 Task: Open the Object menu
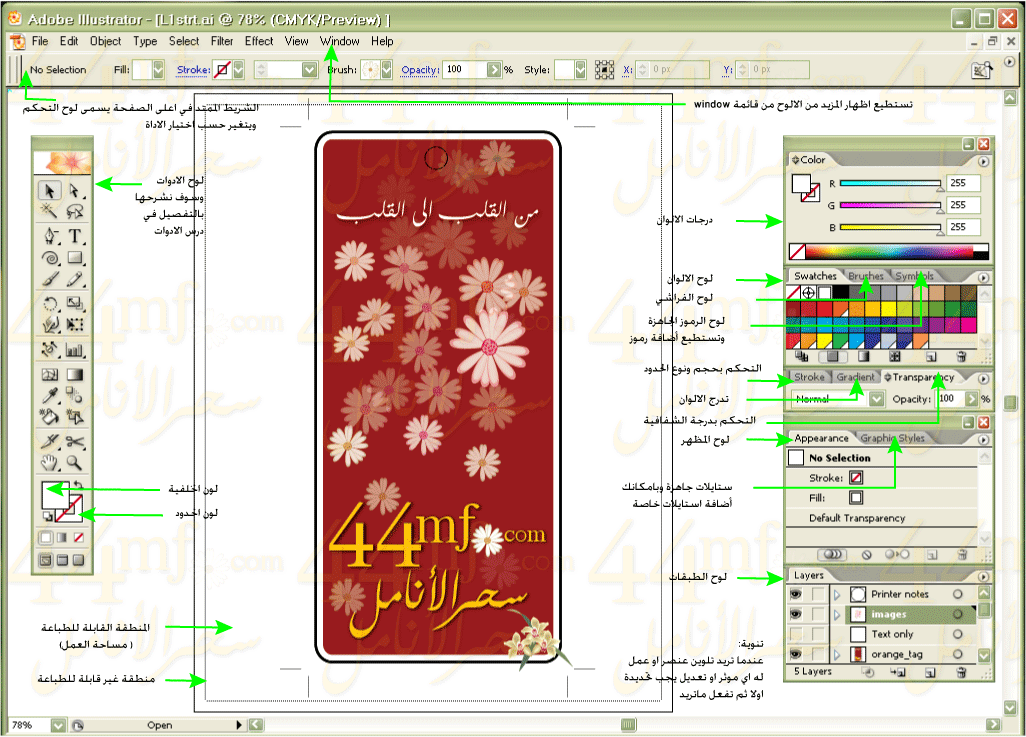coord(105,41)
